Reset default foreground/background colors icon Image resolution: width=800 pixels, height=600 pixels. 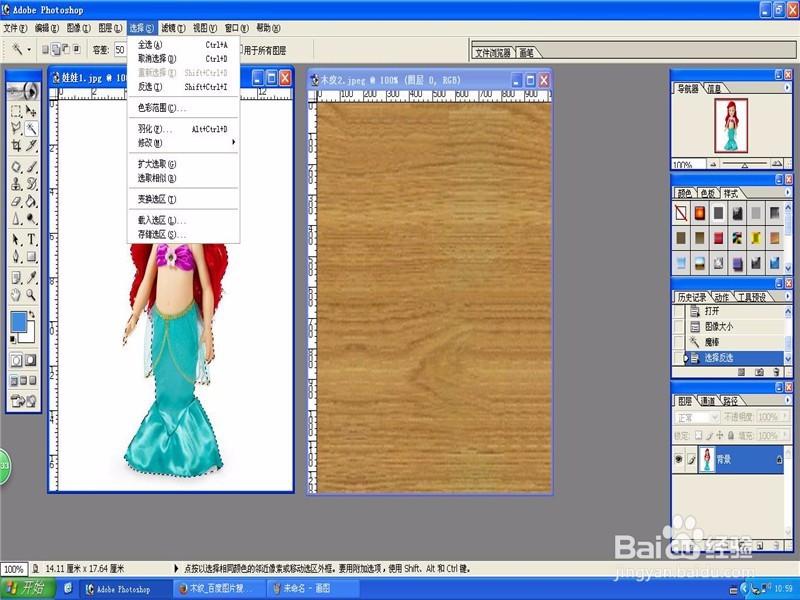14,339
